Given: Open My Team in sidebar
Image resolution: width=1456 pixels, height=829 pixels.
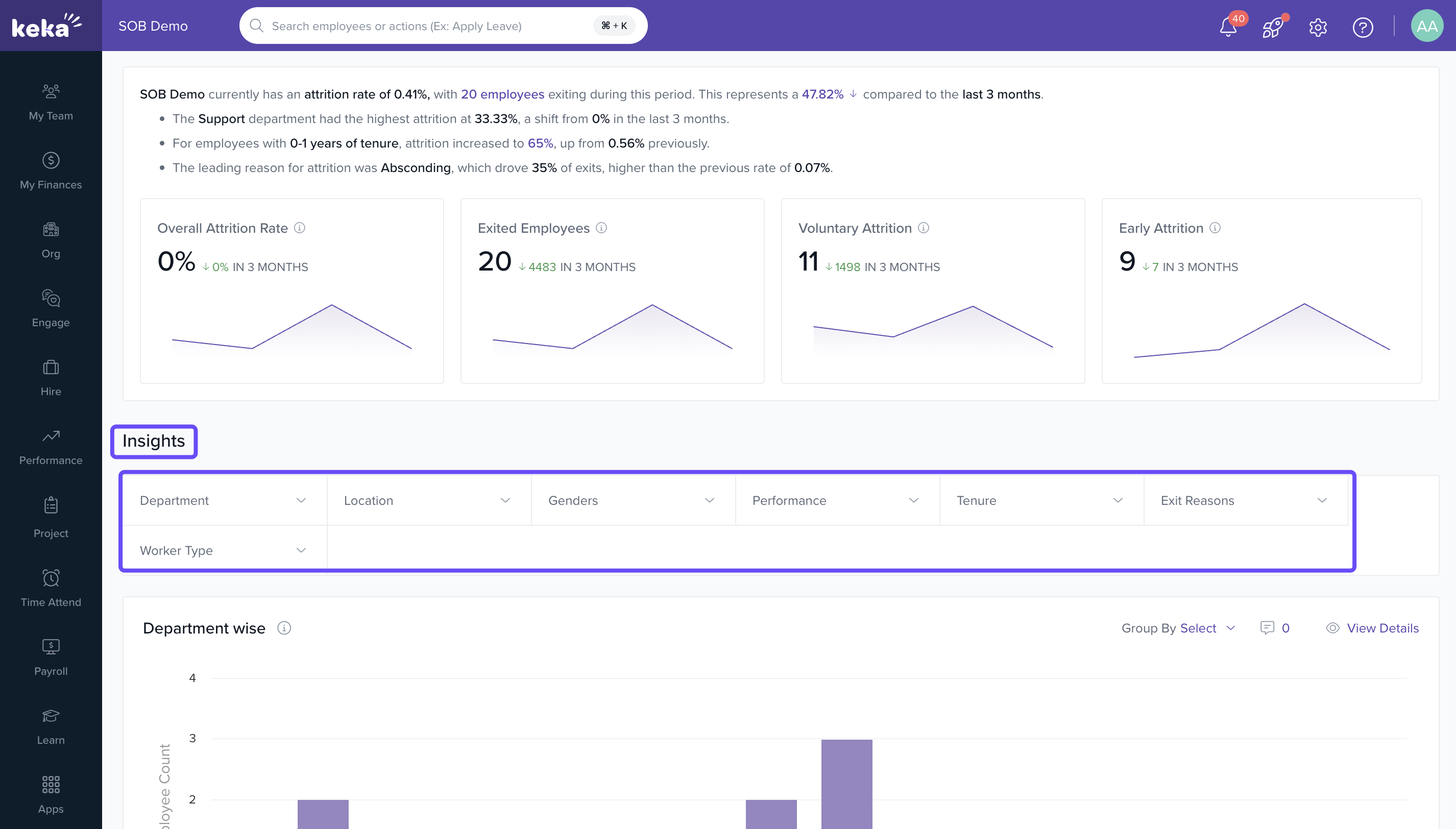Looking at the screenshot, I should click(x=51, y=102).
